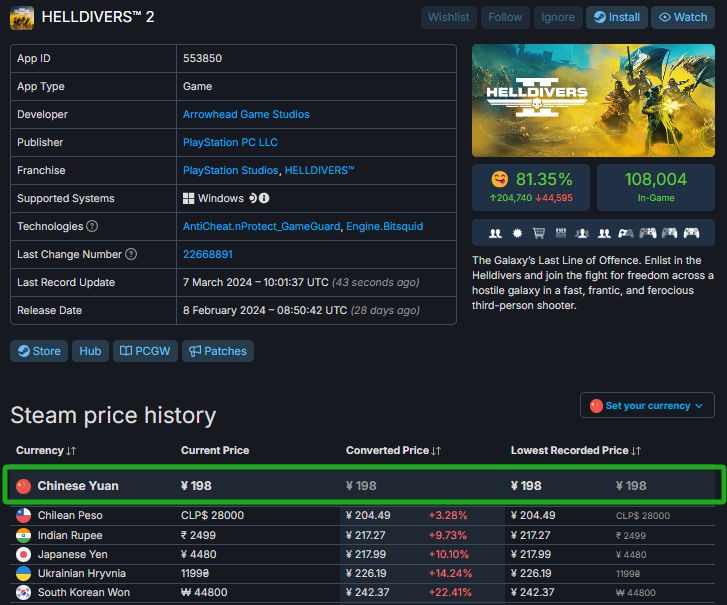Click the shopping cart feature icon
Image resolution: width=727 pixels, height=605 pixels.
point(538,233)
